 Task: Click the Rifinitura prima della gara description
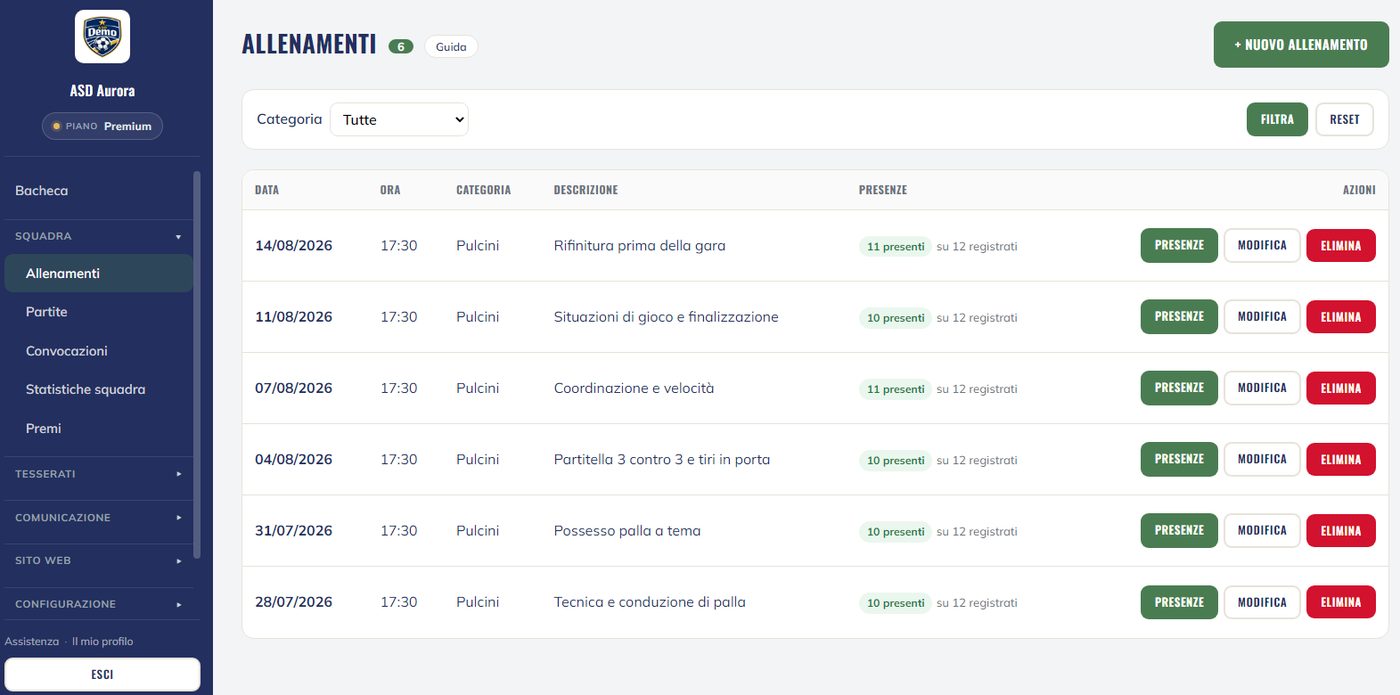click(x=640, y=245)
